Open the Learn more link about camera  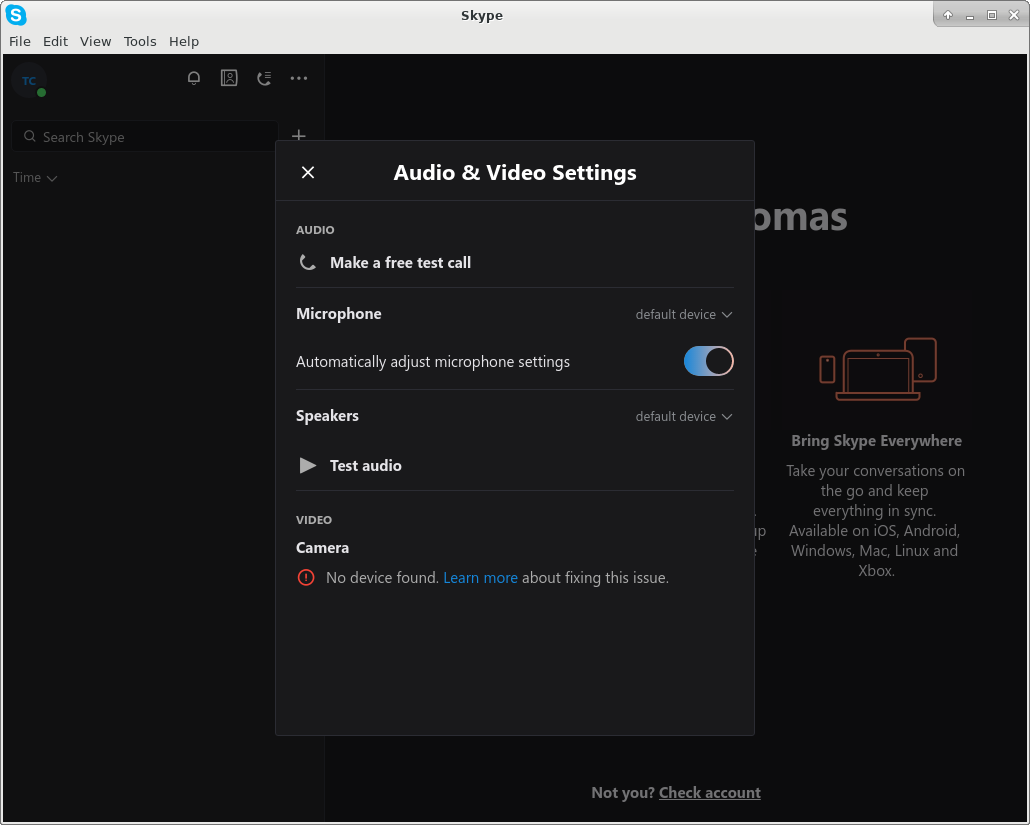tap(480, 578)
